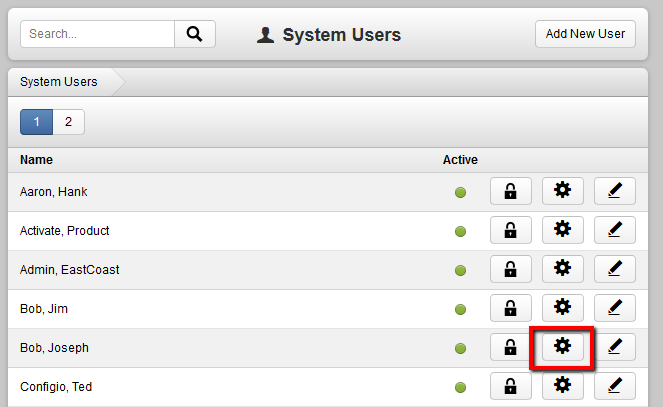Click the System Users breadcrumb
663x407 pixels.
pyautogui.click(x=59, y=82)
